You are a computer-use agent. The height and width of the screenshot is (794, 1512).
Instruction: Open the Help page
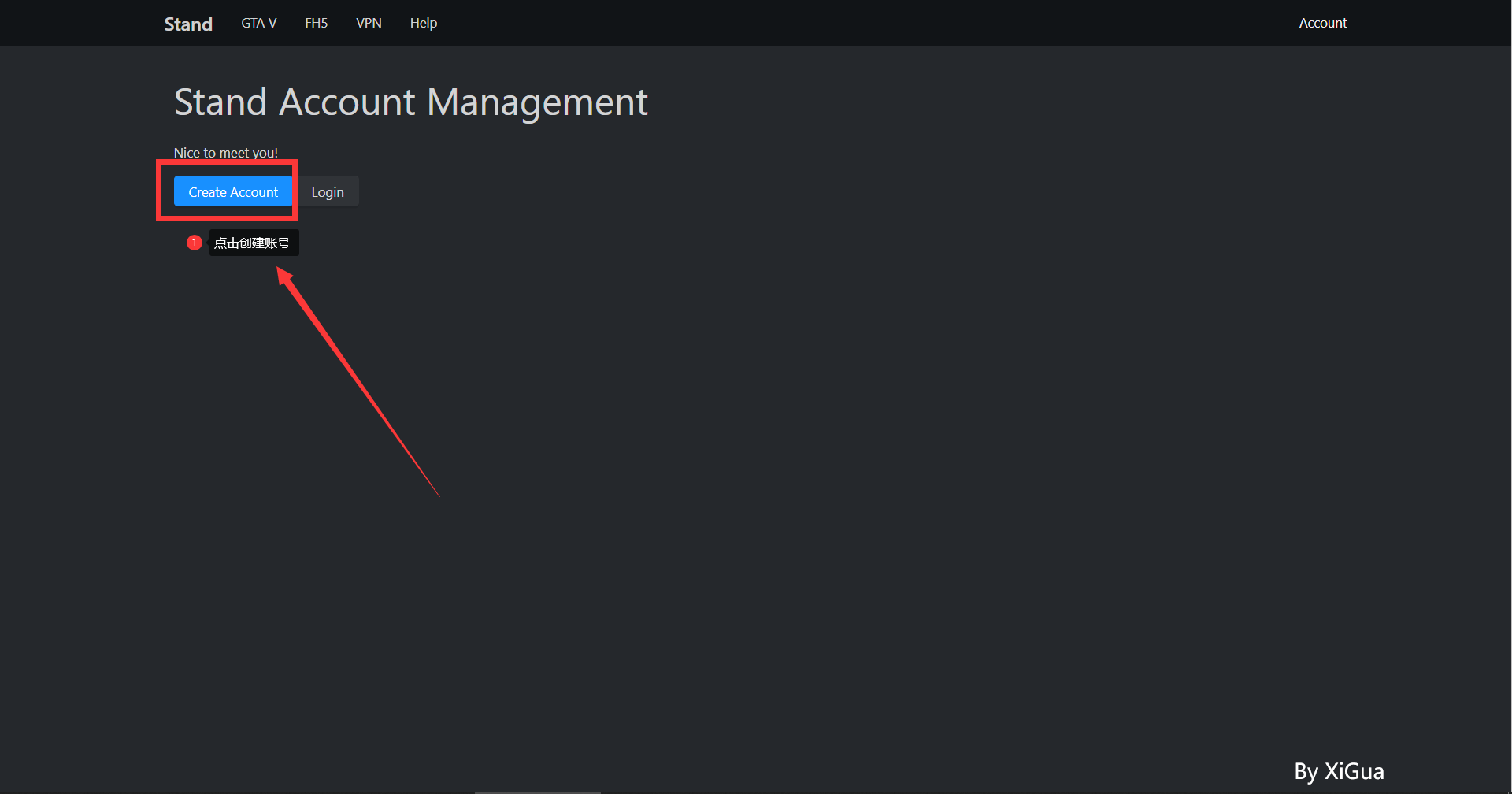(x=423, y=24)
